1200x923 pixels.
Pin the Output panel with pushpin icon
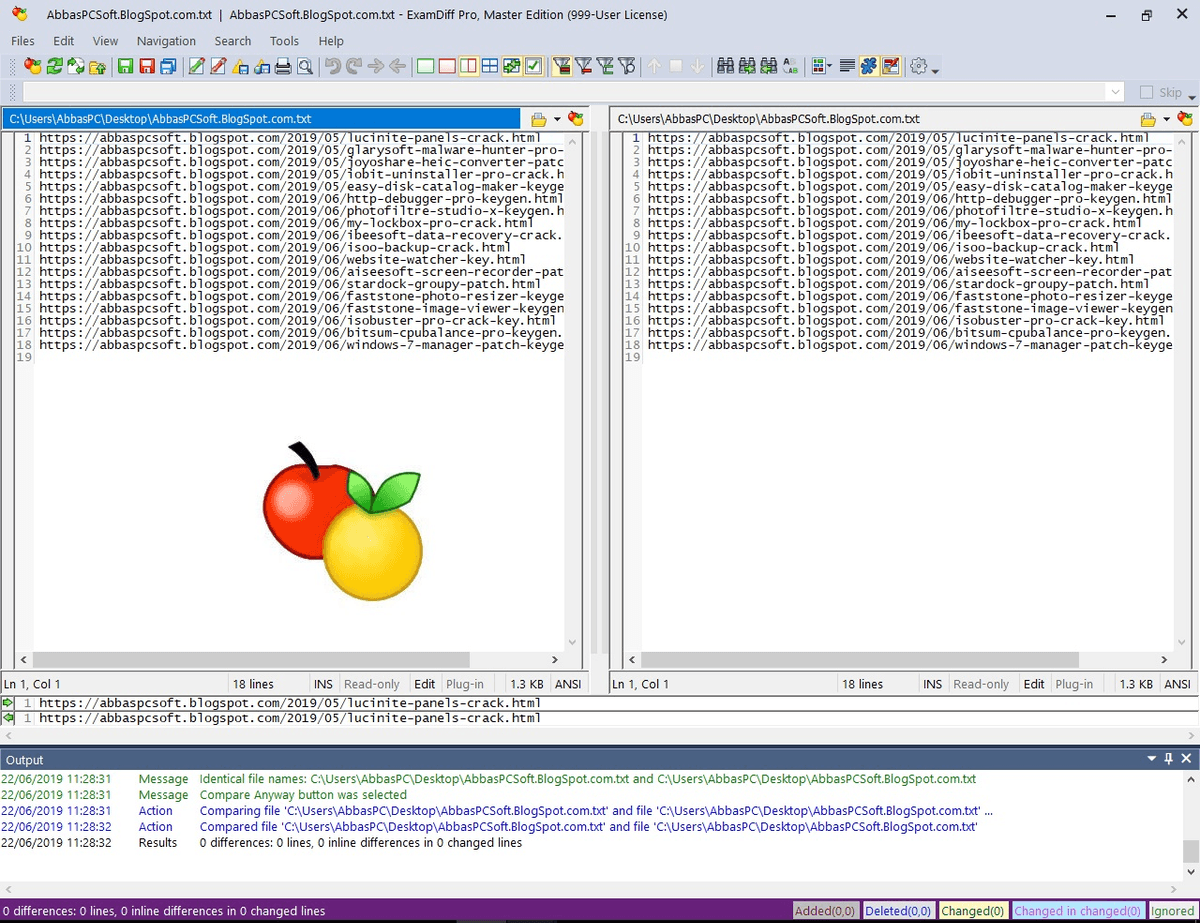[1169, 760]
